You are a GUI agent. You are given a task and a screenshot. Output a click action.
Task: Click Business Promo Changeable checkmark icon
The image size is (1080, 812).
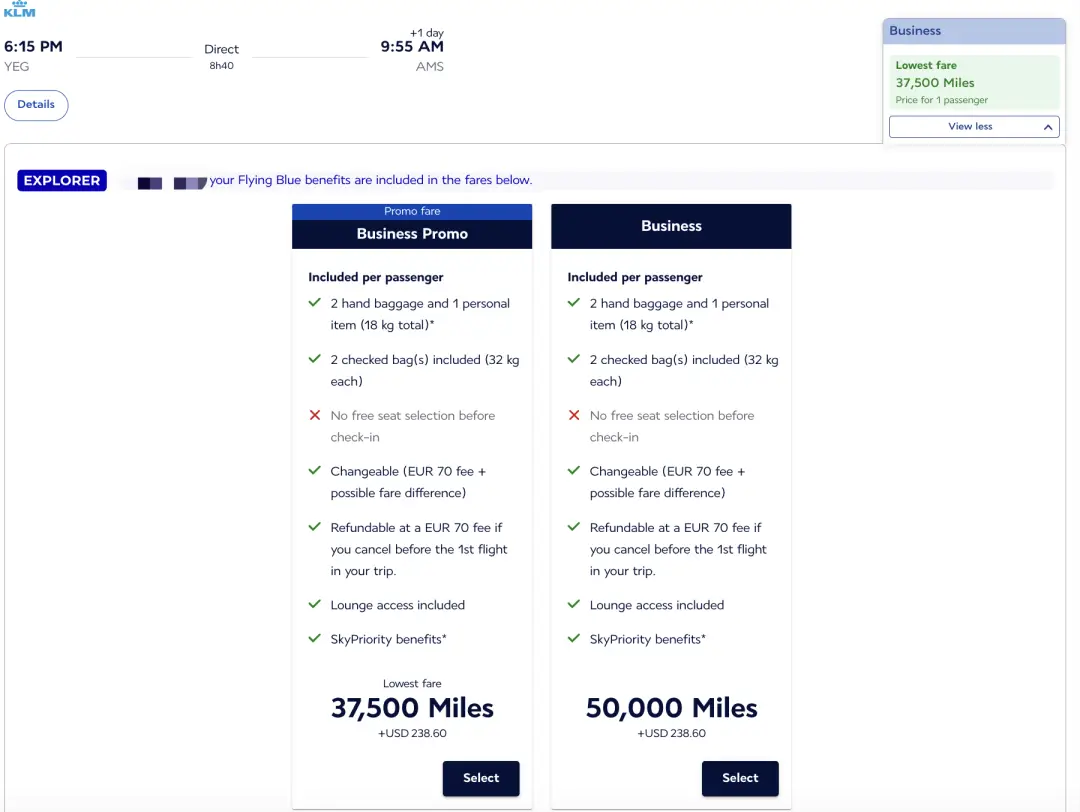pos(315,471)
